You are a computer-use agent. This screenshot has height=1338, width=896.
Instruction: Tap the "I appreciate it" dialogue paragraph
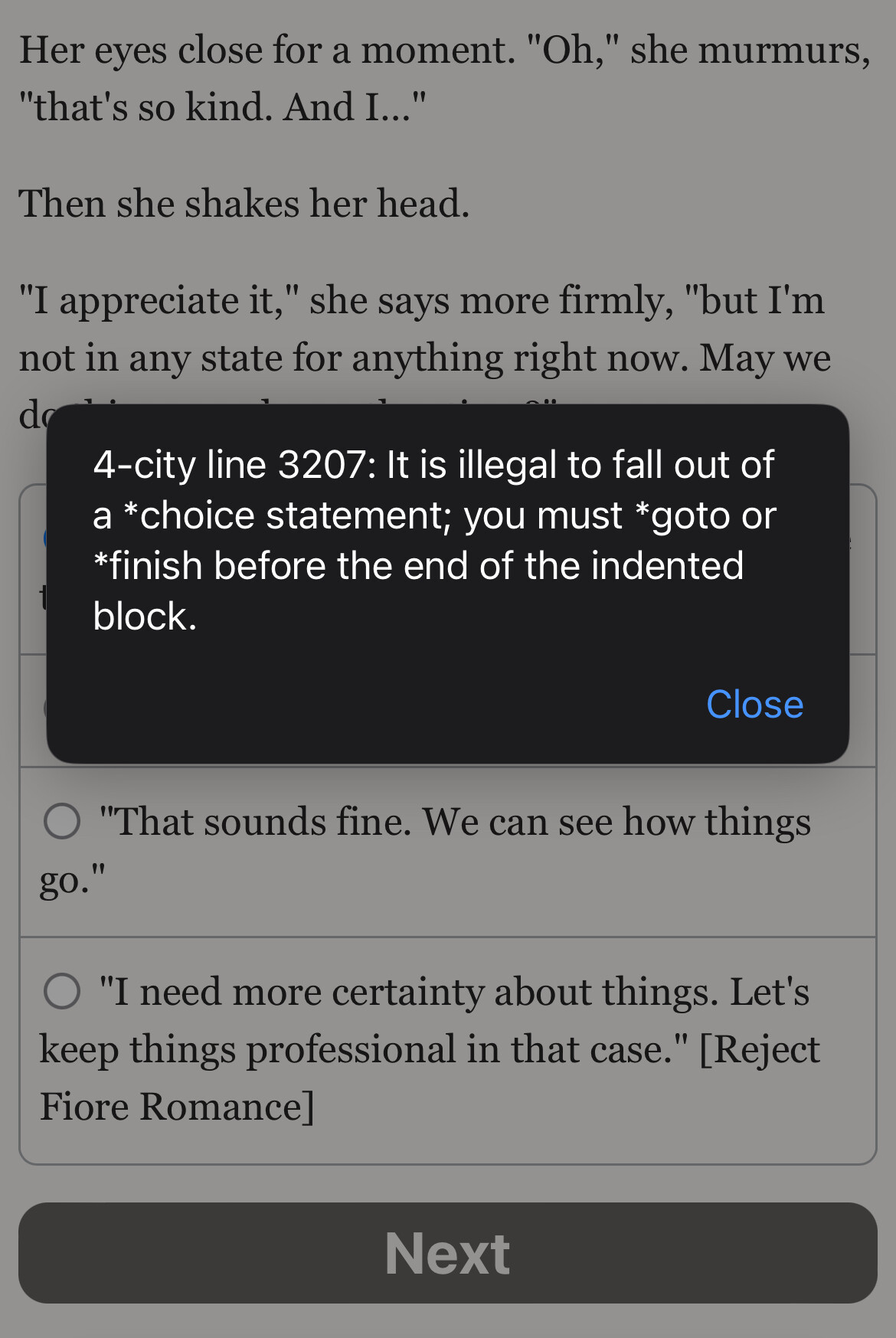[421, 300]
